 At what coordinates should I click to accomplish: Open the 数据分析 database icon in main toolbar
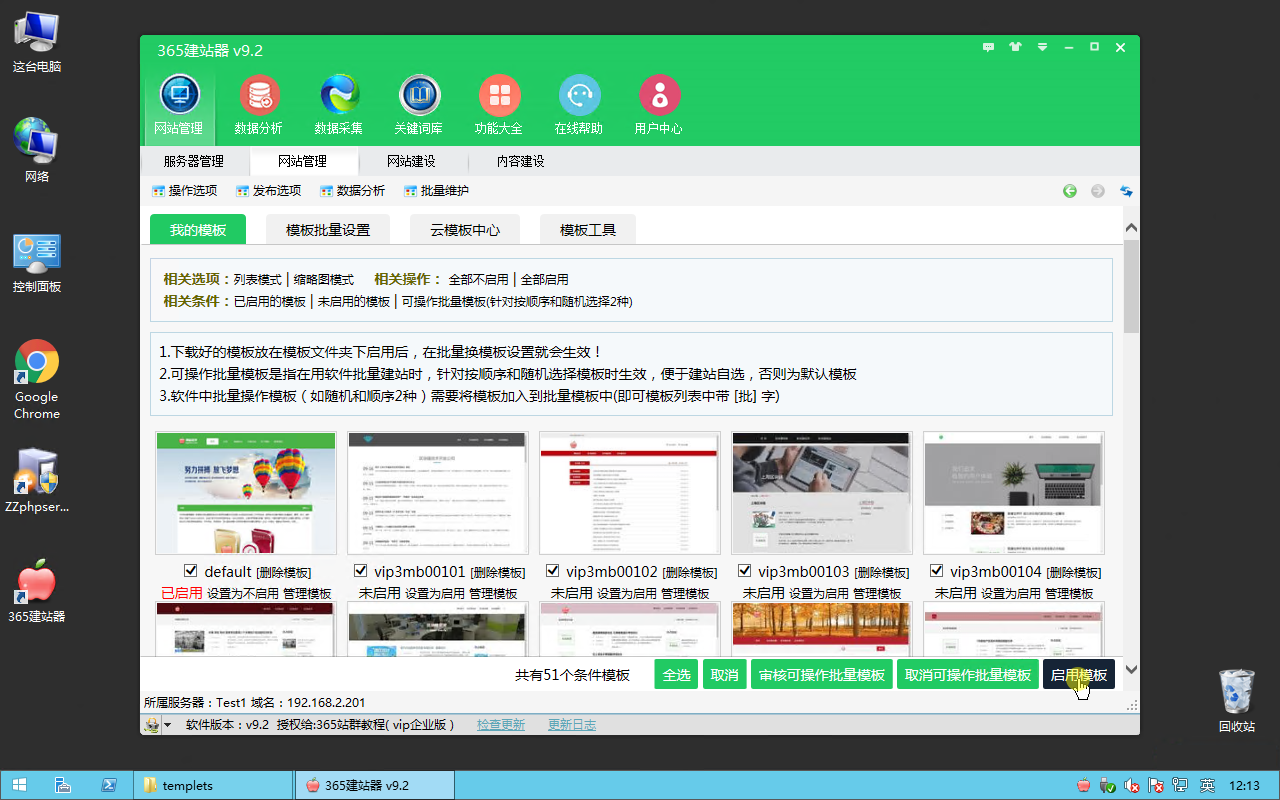coord(259,106)
